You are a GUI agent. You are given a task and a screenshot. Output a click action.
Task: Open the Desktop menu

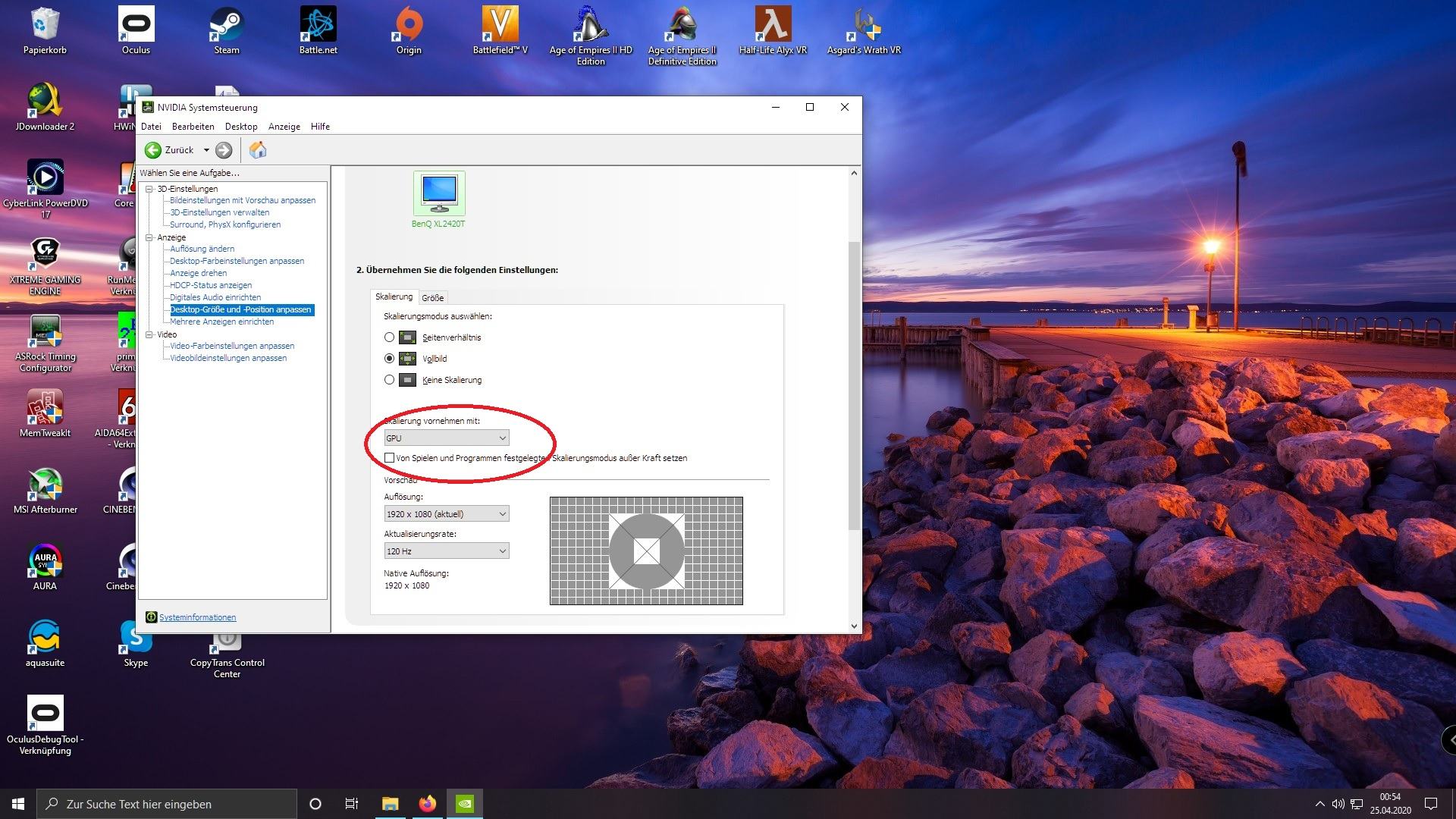coord(241,127)
